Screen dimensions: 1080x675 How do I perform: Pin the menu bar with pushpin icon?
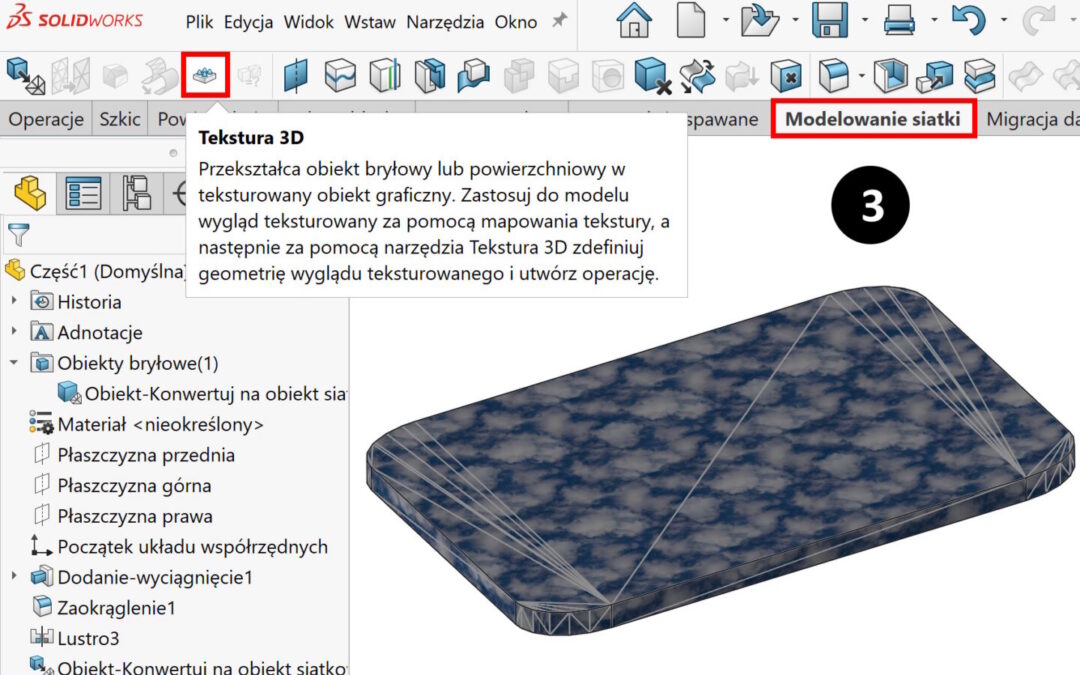(x=560, y=21)
